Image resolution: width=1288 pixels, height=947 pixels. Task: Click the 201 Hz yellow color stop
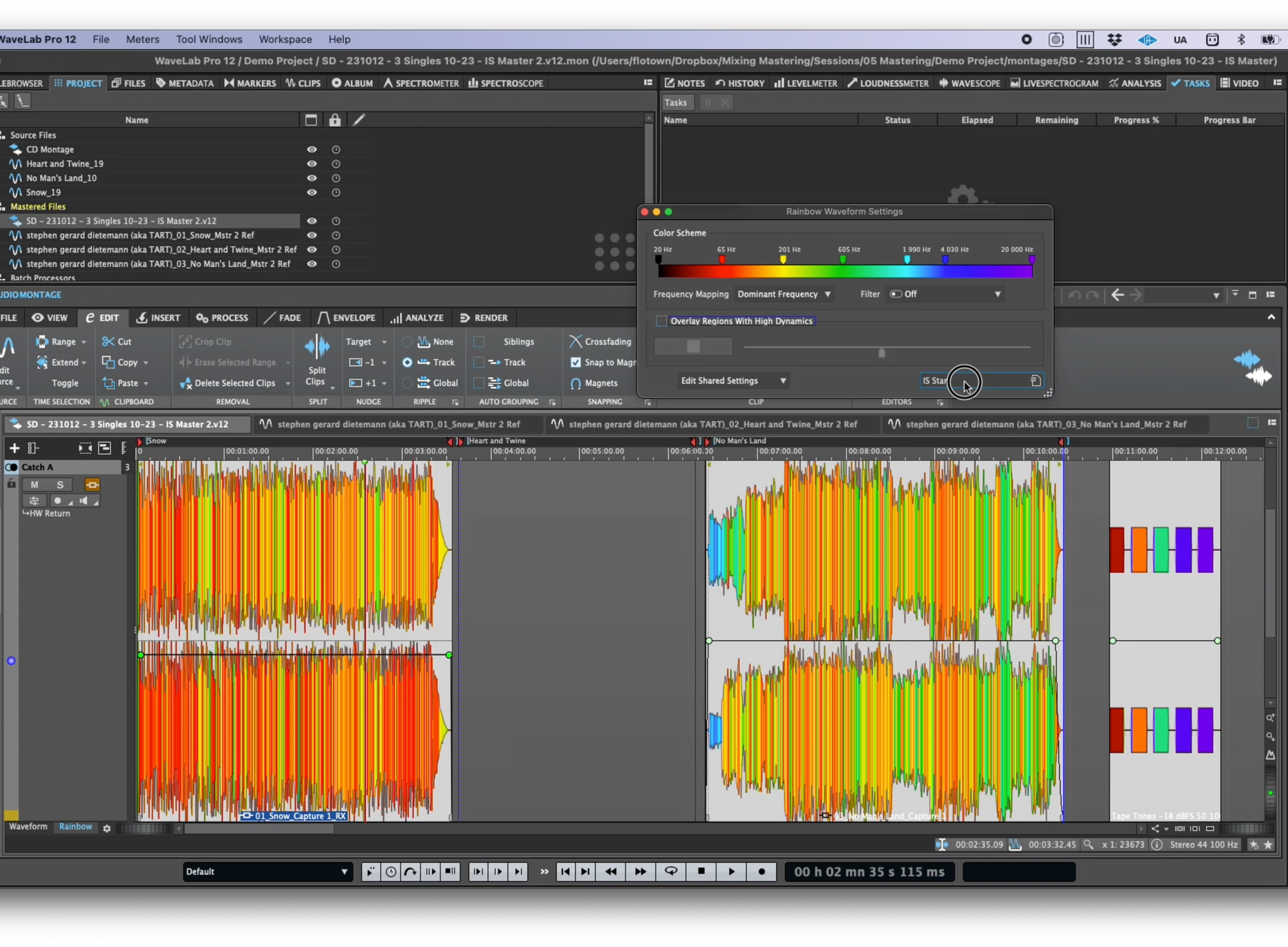tap(783, 259)
